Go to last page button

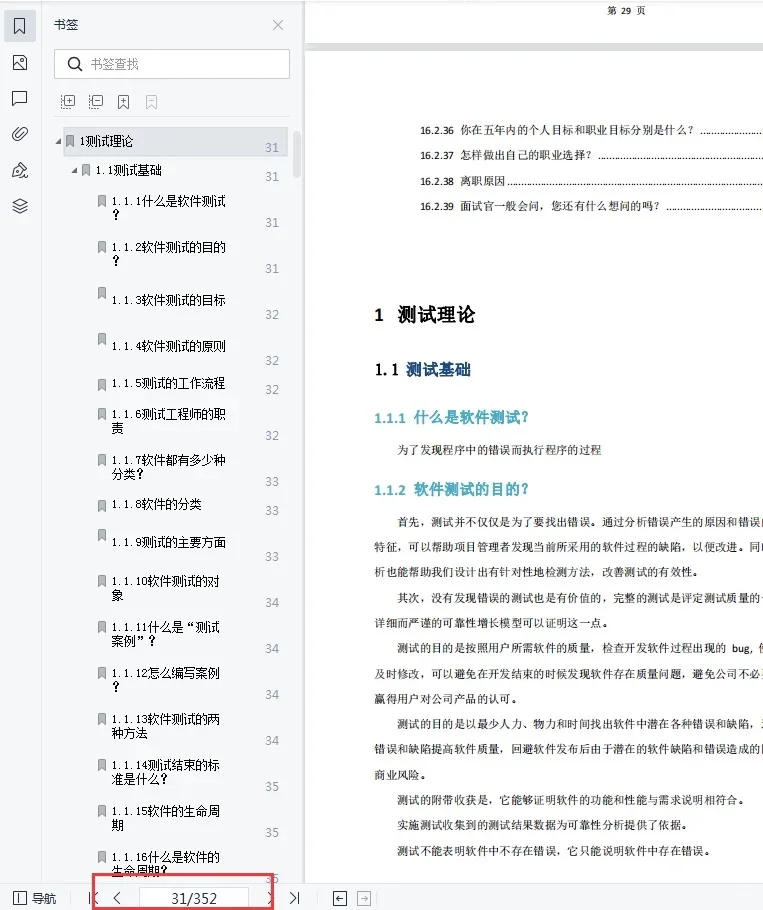(x=294, y=898)
